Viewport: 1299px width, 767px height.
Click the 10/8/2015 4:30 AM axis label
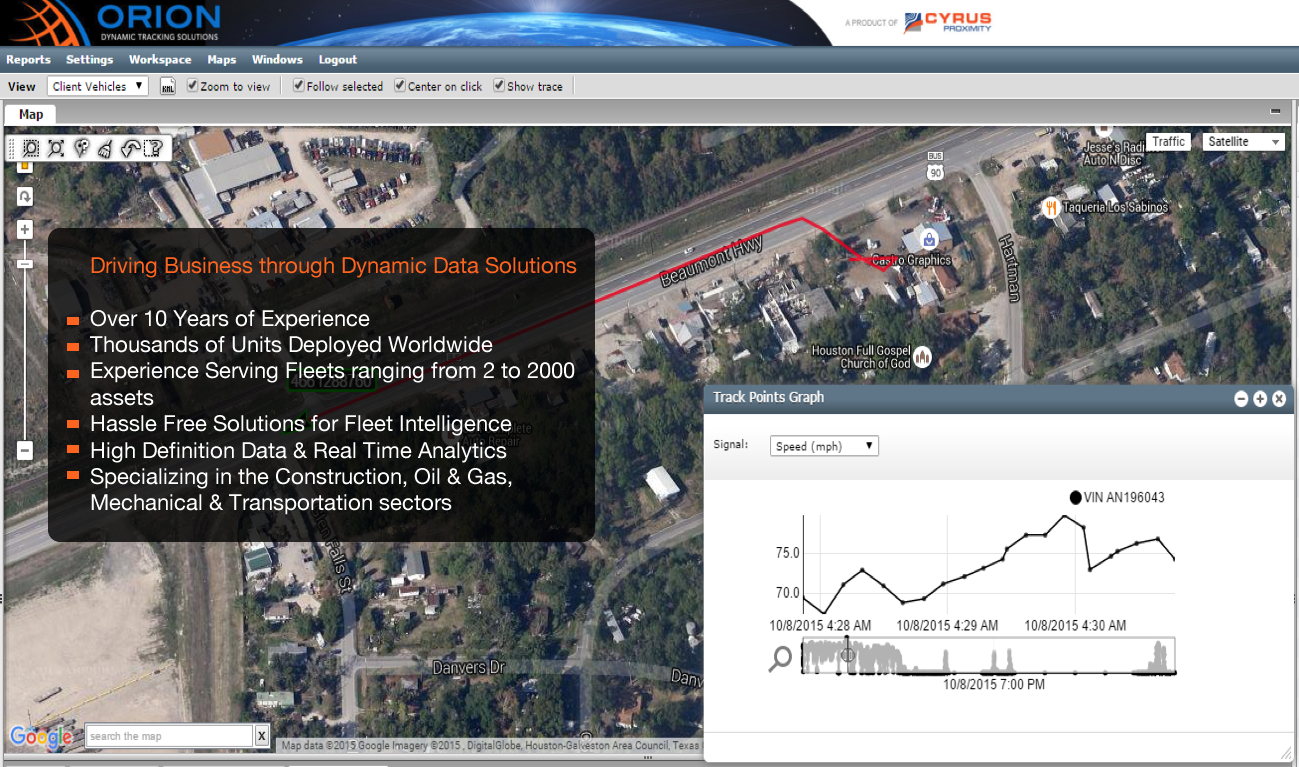[x=1075, y=626]
